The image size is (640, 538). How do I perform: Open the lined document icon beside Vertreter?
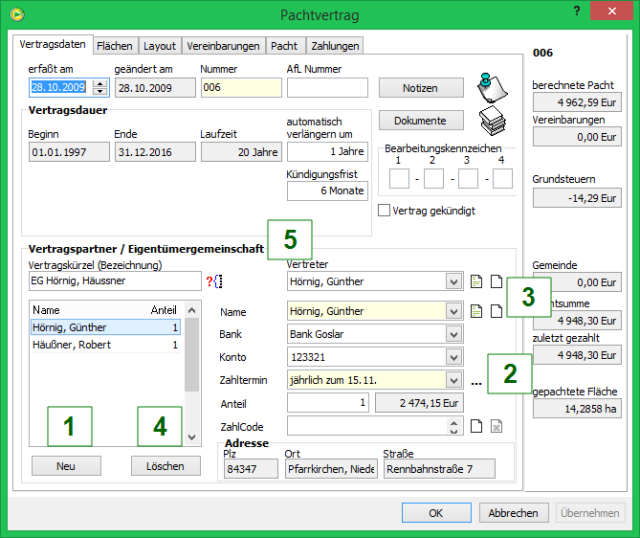pyautogui.click(x=477, y=282)
